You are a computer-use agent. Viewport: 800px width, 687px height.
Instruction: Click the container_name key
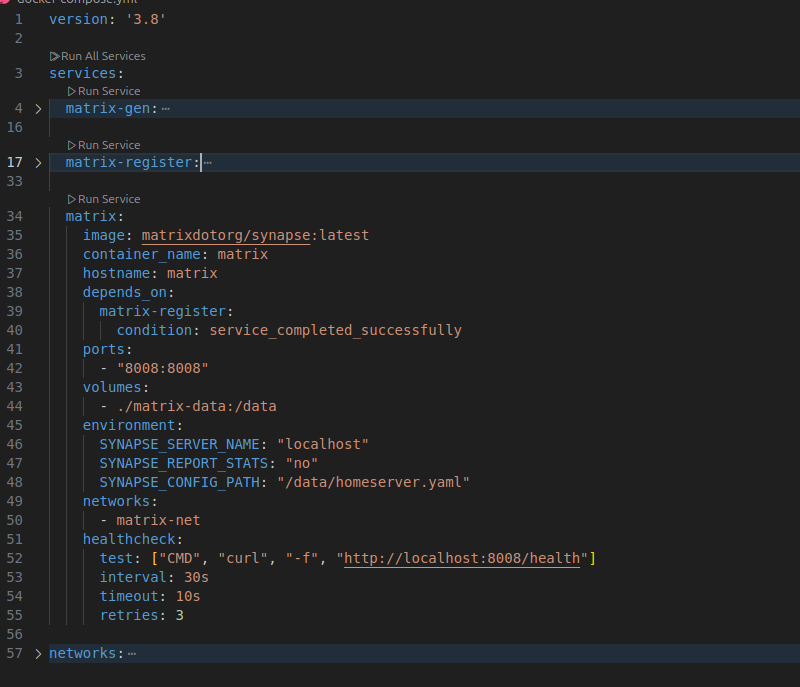(142, 255)
